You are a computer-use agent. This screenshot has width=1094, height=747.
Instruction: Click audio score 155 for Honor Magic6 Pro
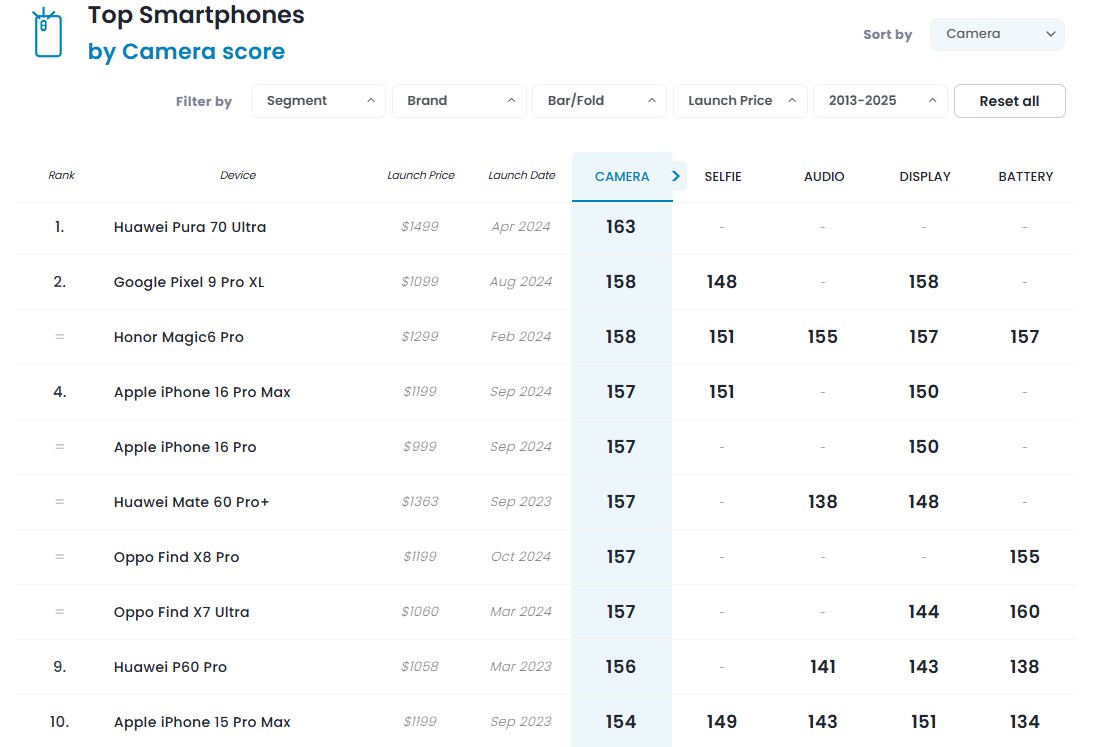pyautogui.click(x=823, y=337)
